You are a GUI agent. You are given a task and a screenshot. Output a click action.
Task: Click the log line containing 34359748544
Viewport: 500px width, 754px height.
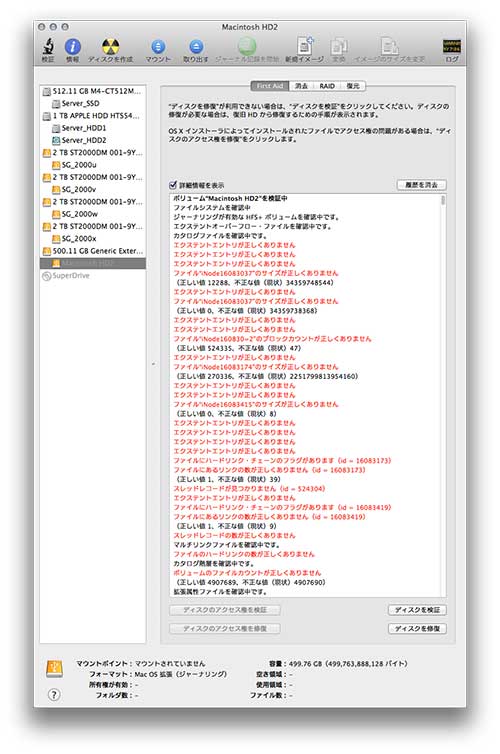click(255, 283)
